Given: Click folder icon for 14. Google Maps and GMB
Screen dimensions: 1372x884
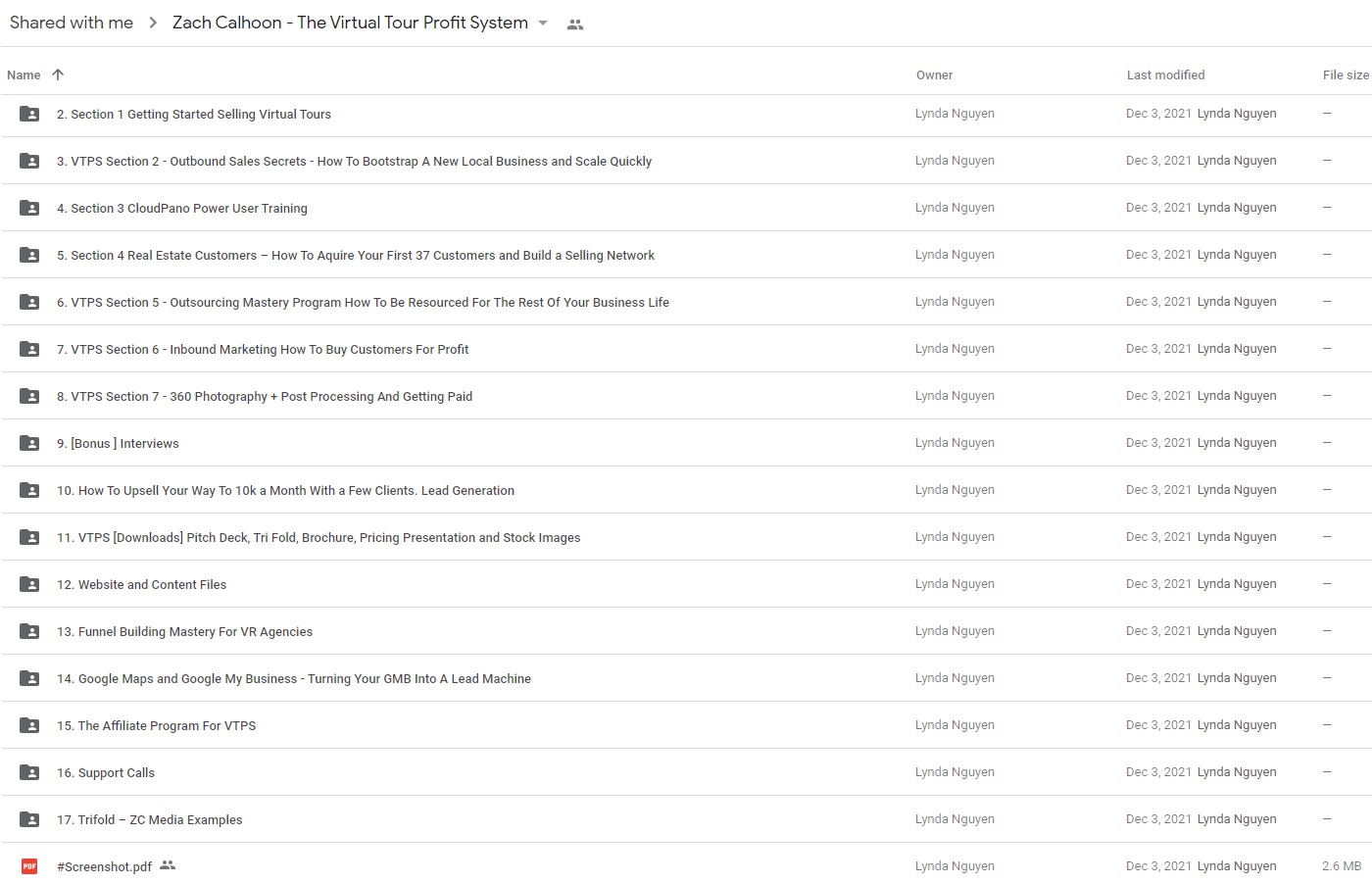Looking at the screenshot, I should pyautogui.click(x=29, y=678).
